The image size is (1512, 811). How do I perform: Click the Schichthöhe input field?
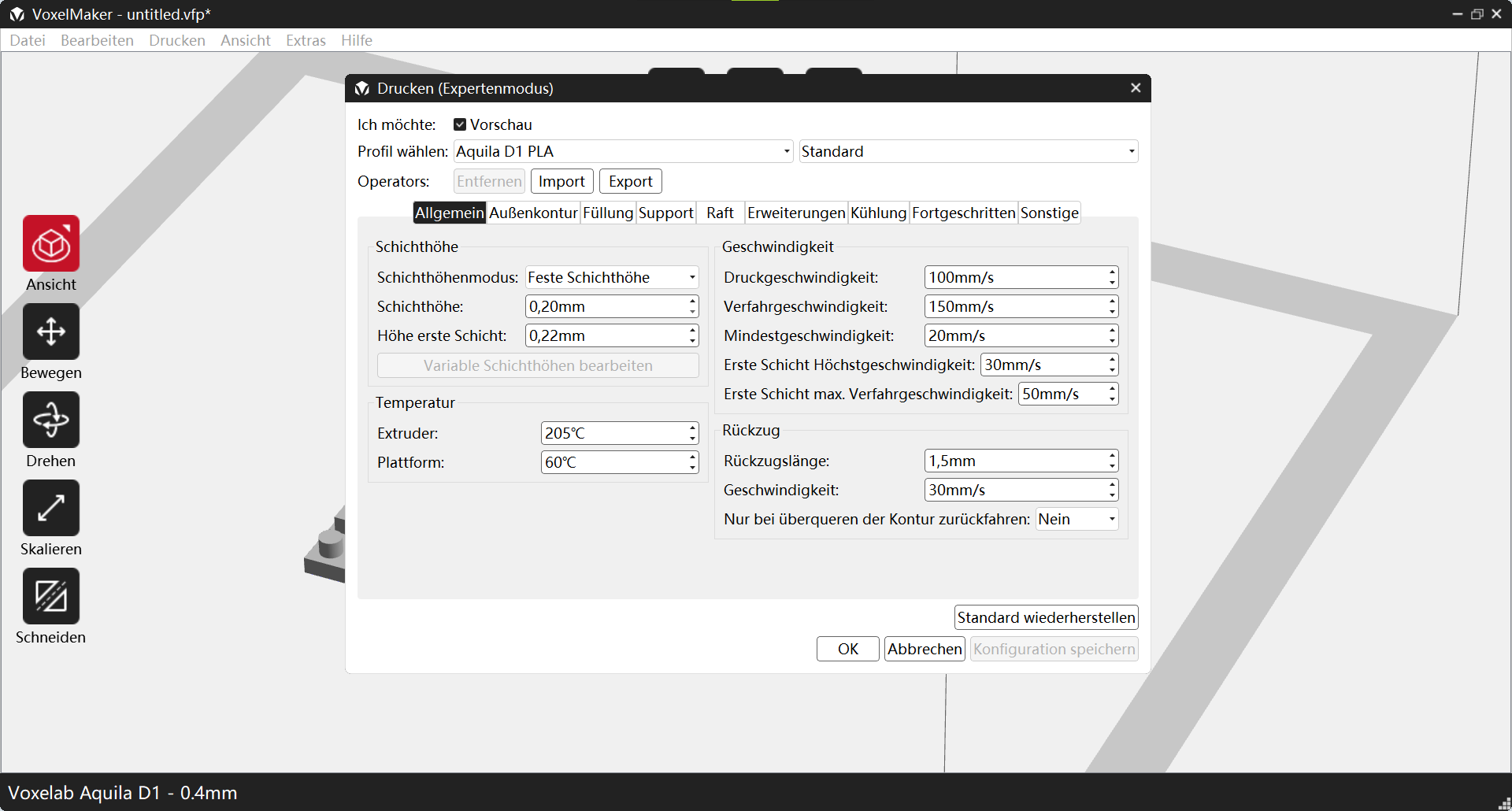pos(605,306)
